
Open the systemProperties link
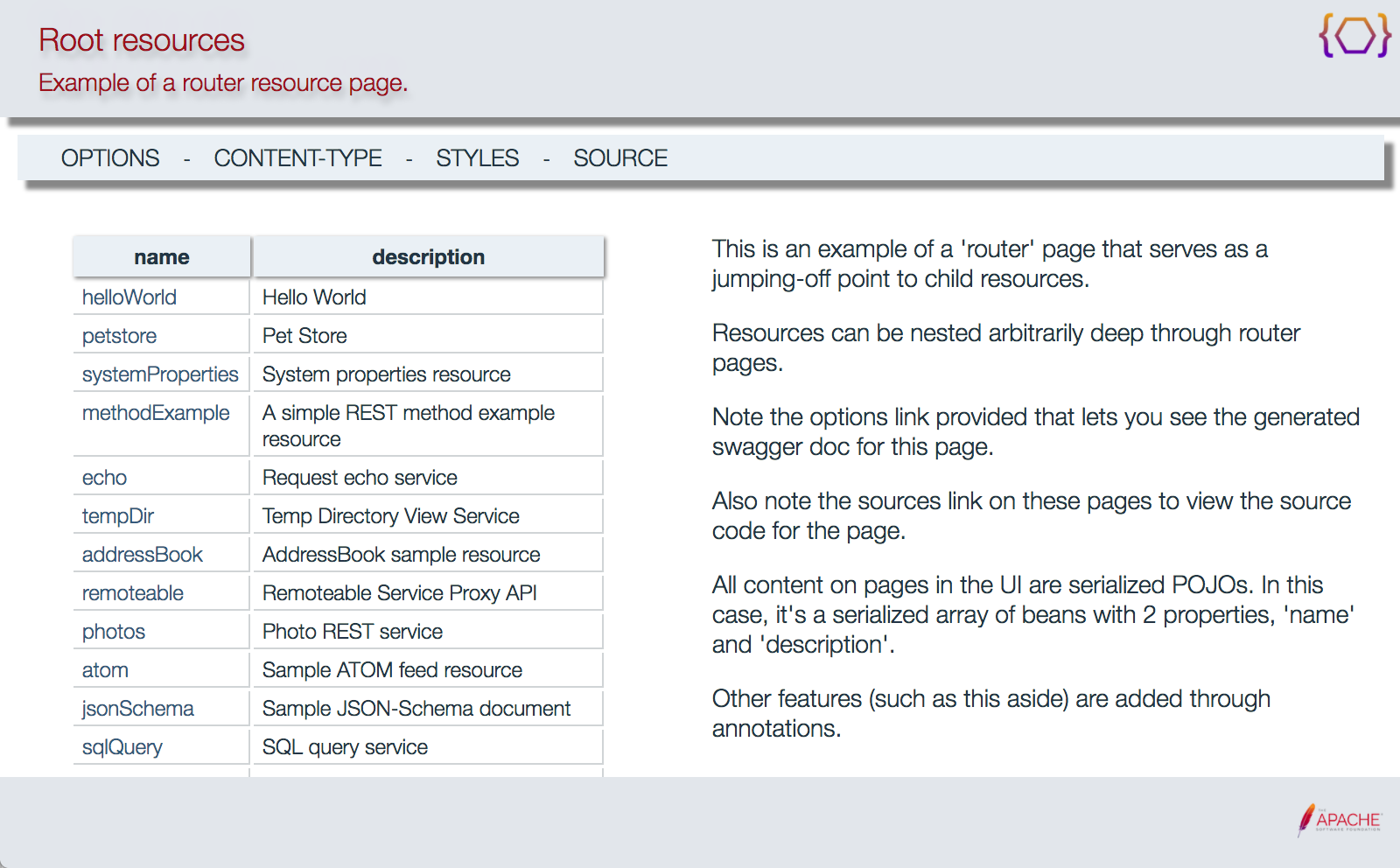click(x=160, y=374)
